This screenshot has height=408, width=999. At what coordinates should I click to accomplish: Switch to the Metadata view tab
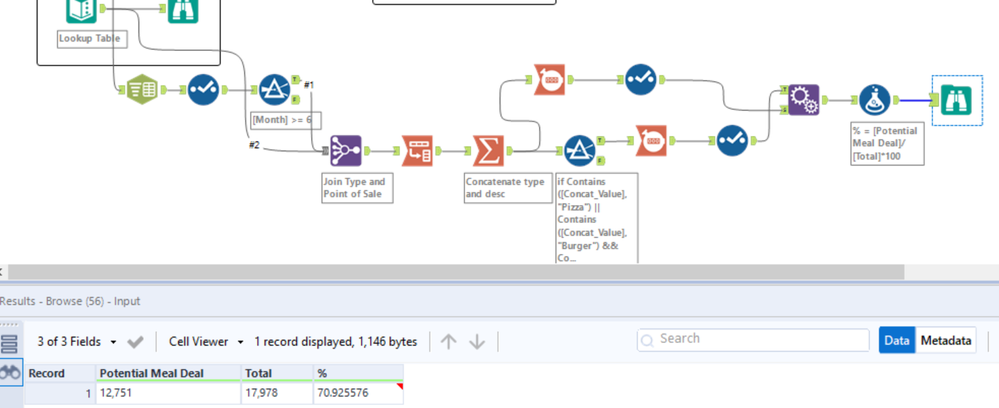tap(946, 340)
